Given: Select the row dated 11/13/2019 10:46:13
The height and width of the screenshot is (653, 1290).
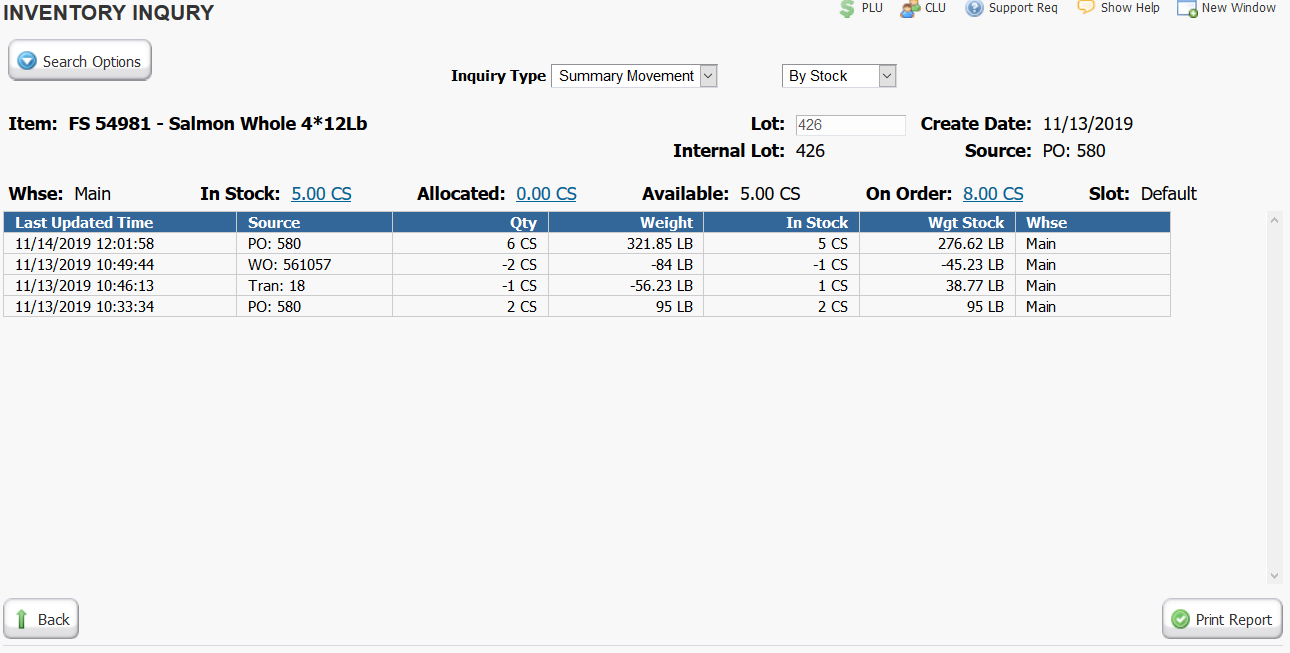Looking at the screenshot, I should click(x=587, y=285).
